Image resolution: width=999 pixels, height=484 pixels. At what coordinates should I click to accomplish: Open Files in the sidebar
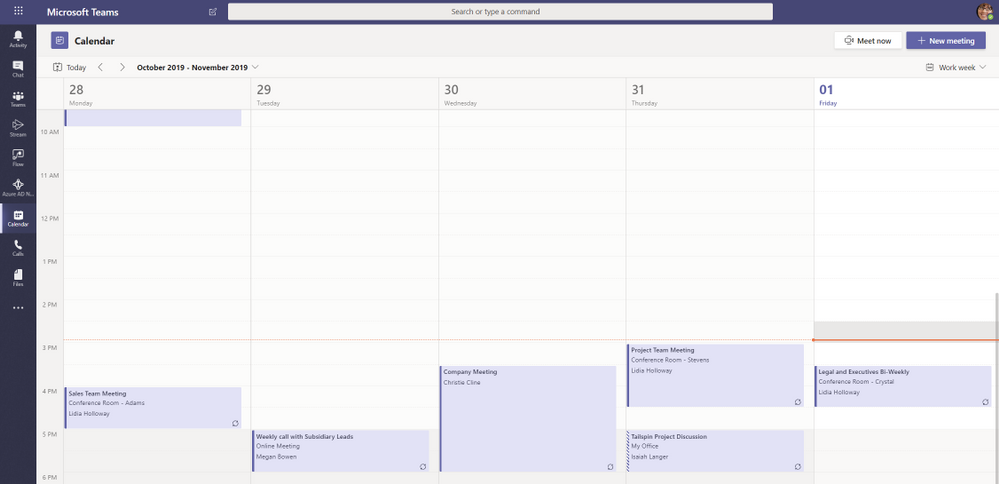click(18, 278)
